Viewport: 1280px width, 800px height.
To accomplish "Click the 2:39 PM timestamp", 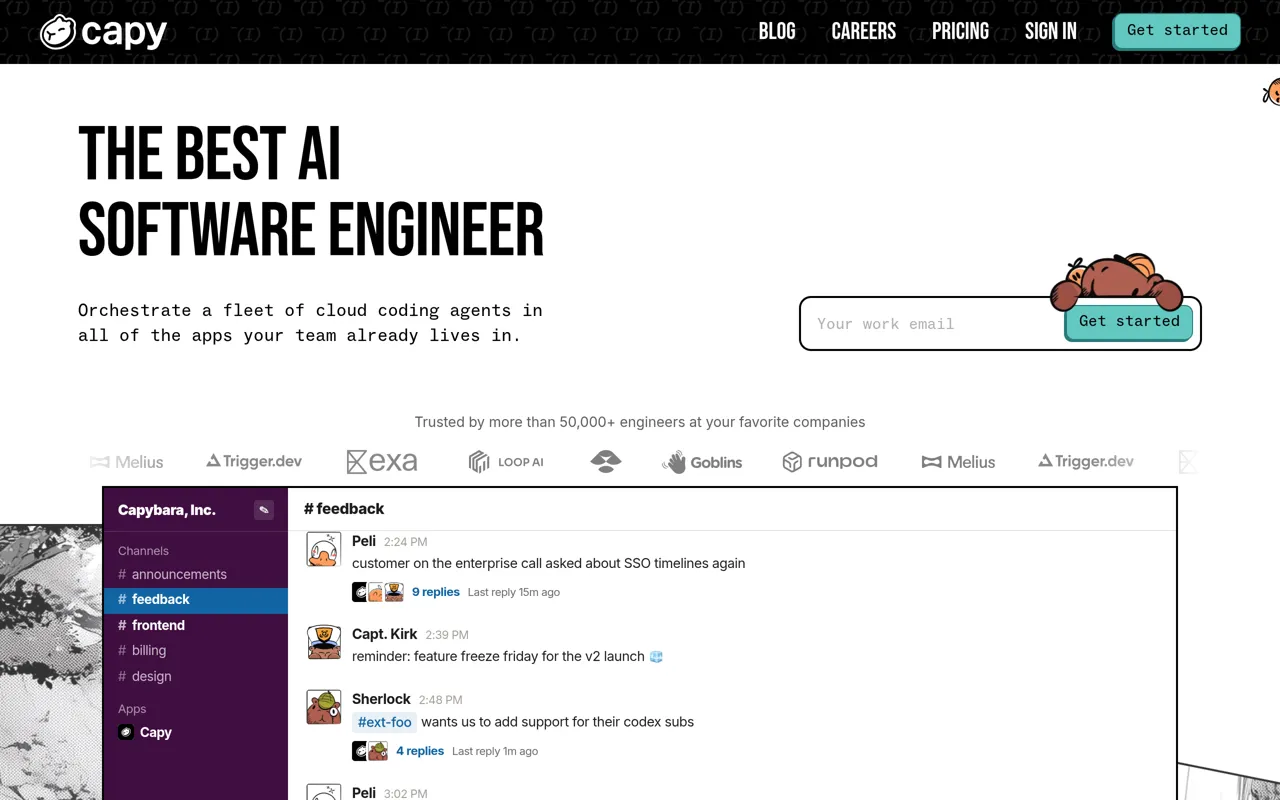I will [447, 635].
